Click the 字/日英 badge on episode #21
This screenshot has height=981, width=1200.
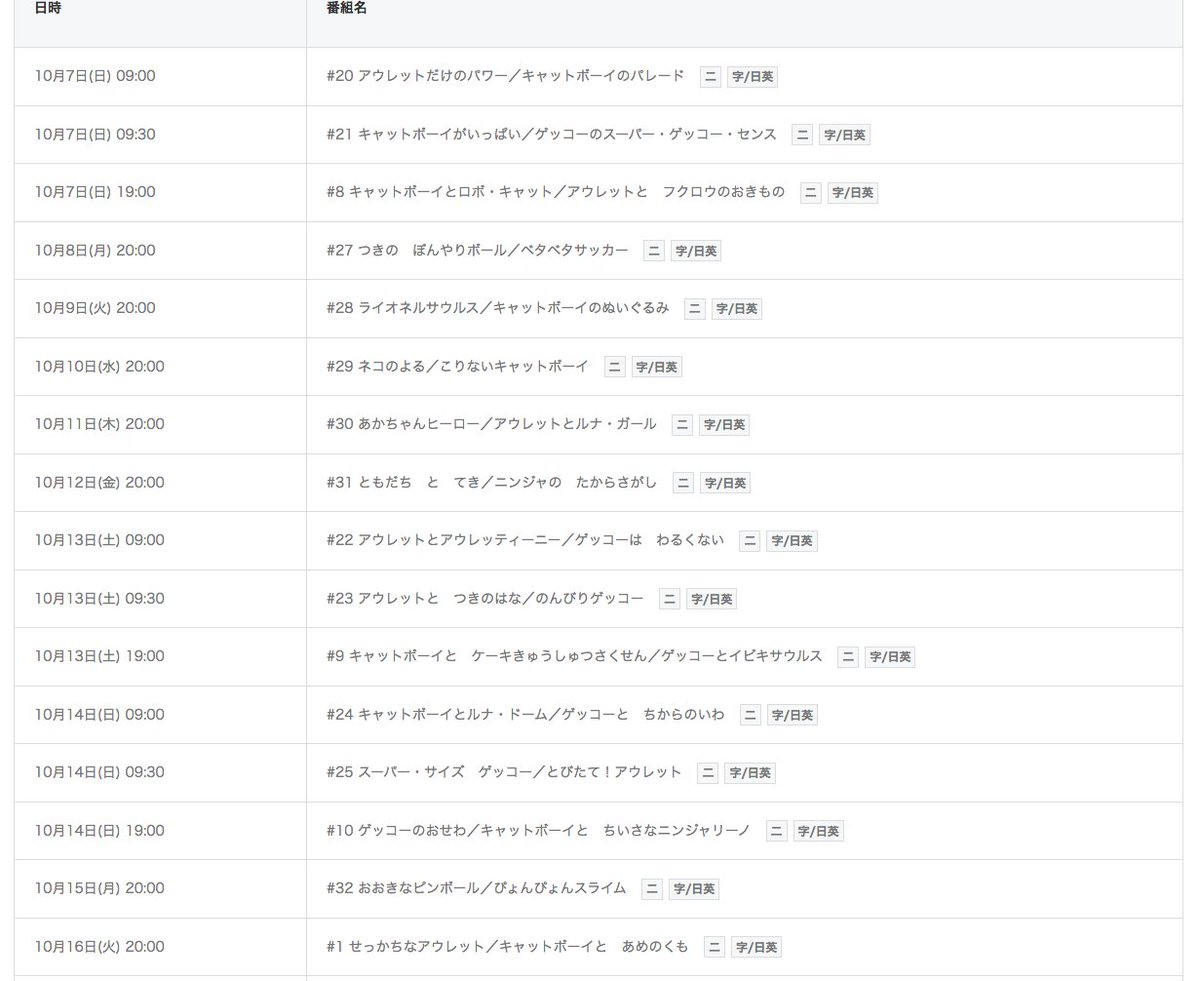click(844, 134)
